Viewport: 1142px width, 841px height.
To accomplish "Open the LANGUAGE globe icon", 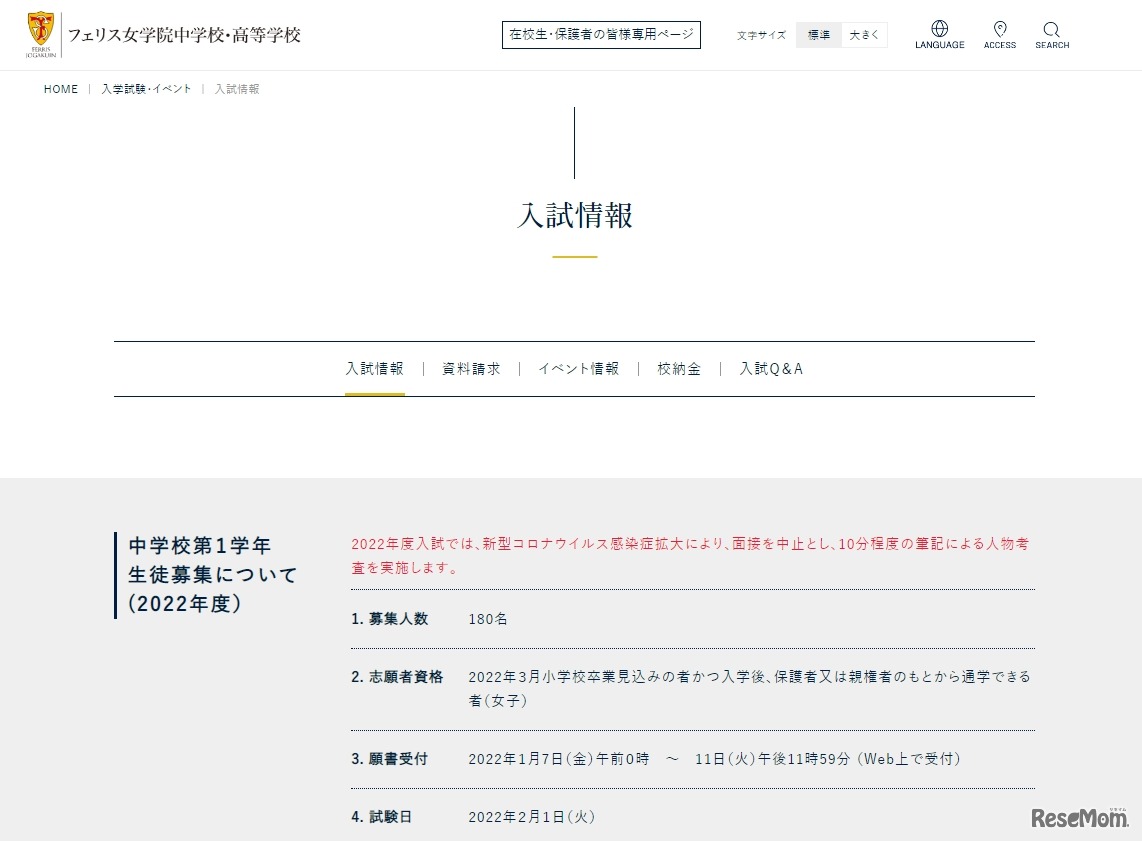I will click(x=940, y=35).
